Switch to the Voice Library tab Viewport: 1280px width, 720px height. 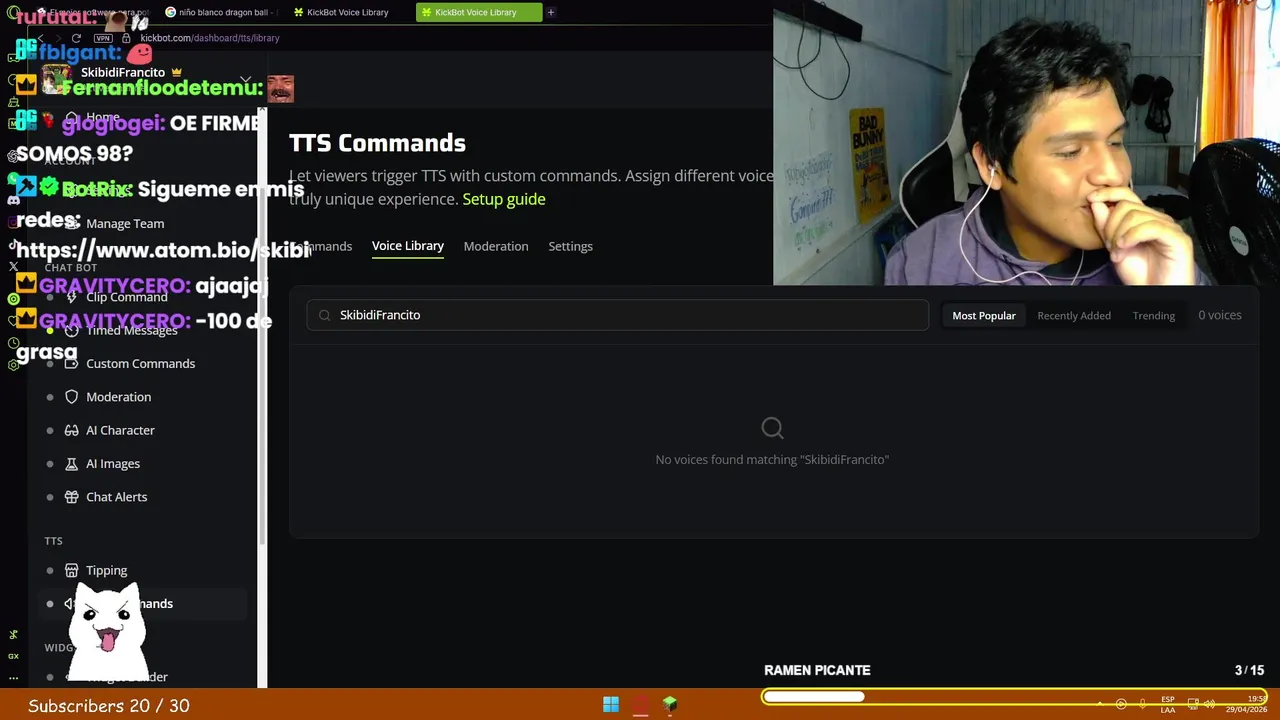408,246
